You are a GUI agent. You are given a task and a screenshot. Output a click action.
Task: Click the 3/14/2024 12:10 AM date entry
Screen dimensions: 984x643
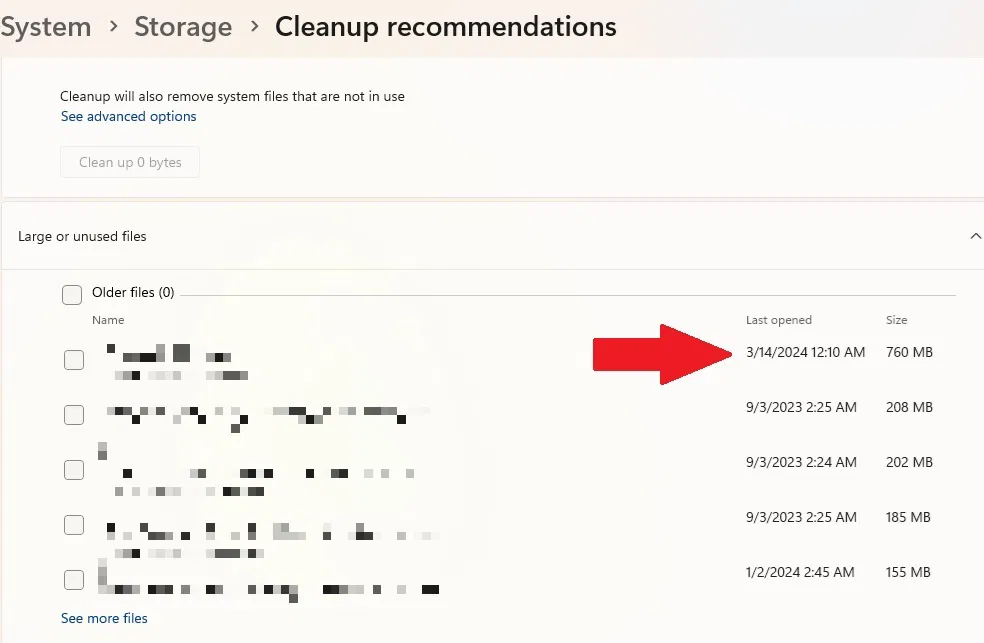point(805,352)
